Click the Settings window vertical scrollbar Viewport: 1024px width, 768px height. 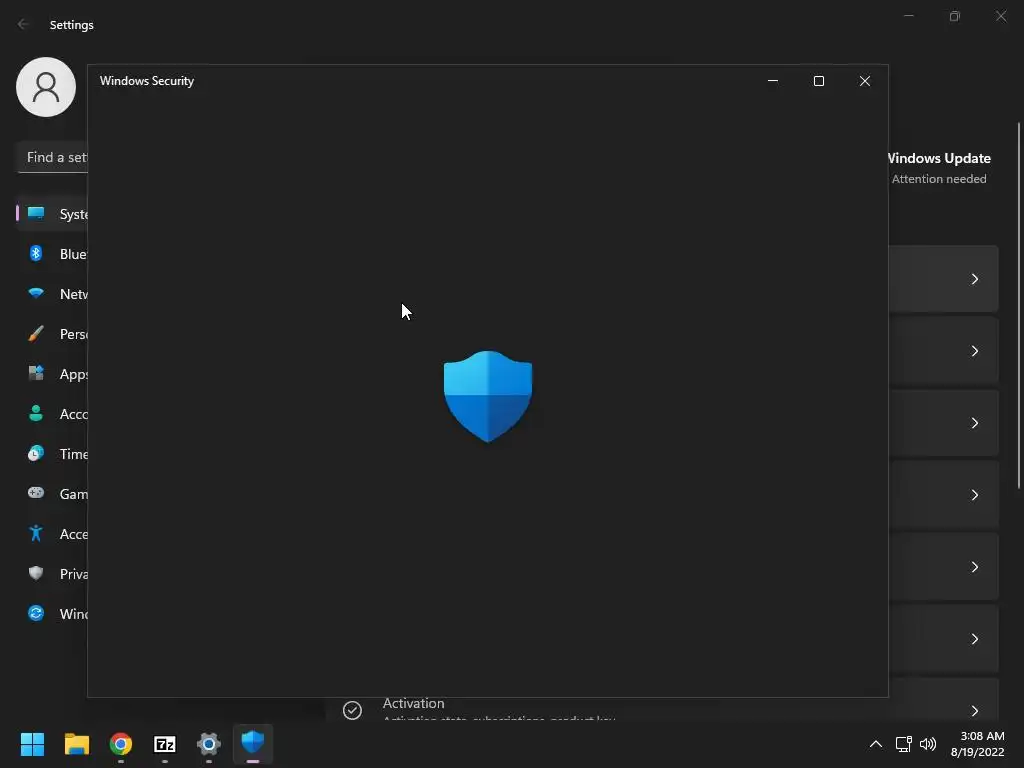point(1019,305)
